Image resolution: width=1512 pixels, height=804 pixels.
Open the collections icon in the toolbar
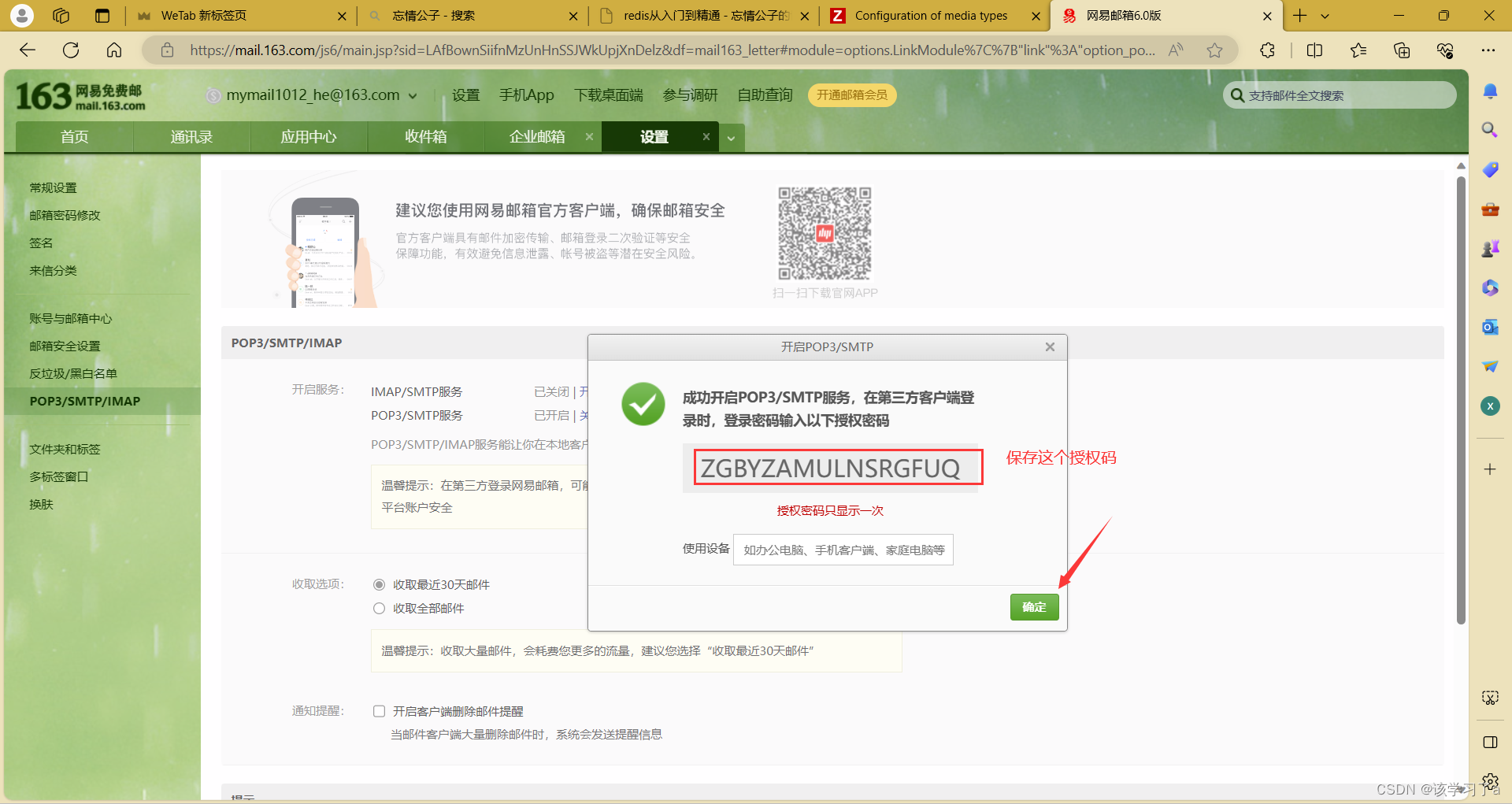point(1402,50)
